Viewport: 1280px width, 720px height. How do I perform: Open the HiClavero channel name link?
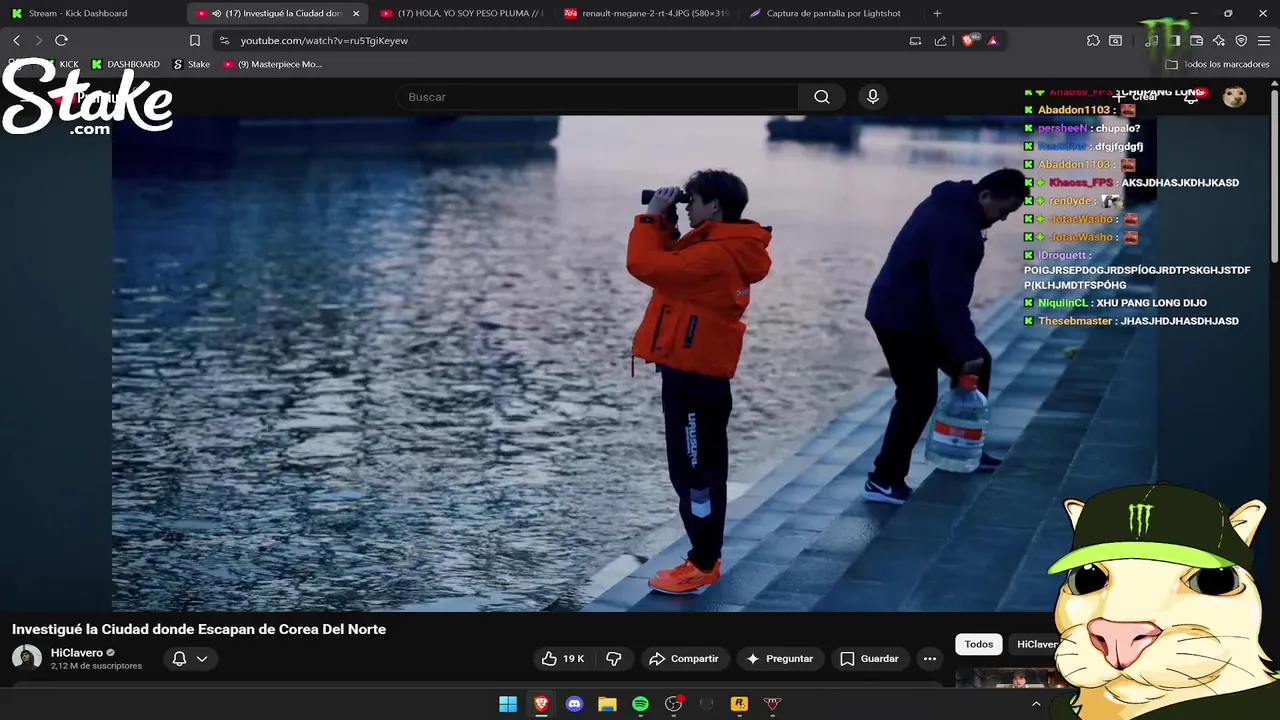click(x=77, y=653)
